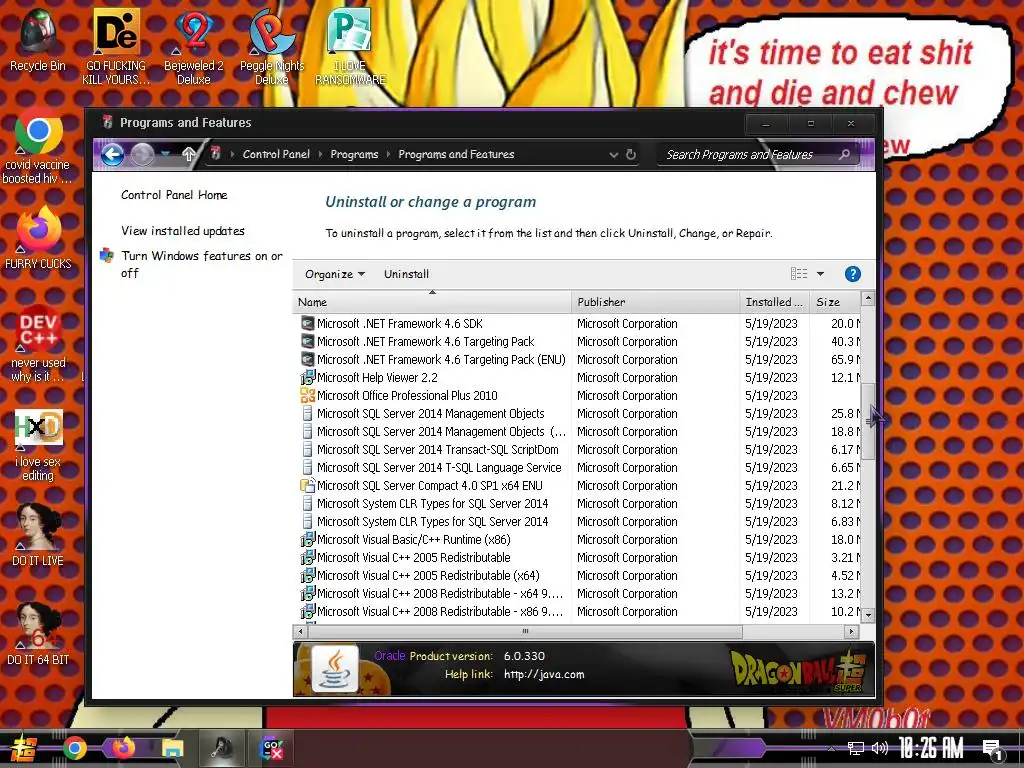Click the volume speaker tray icon
The height and width of the screenshot is (768, 1024).
click(880, 748)
